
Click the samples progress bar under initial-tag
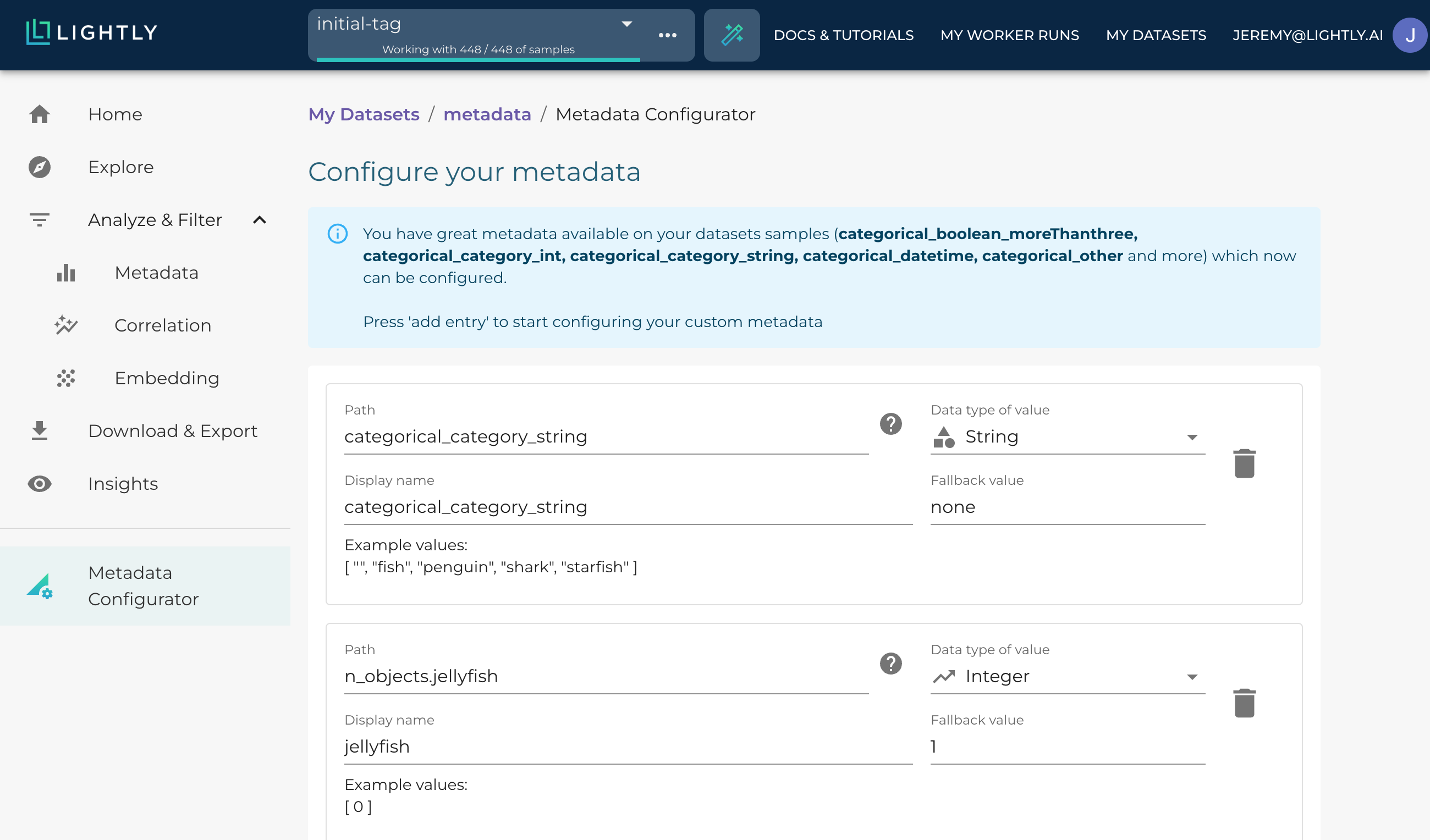[478, 59]
